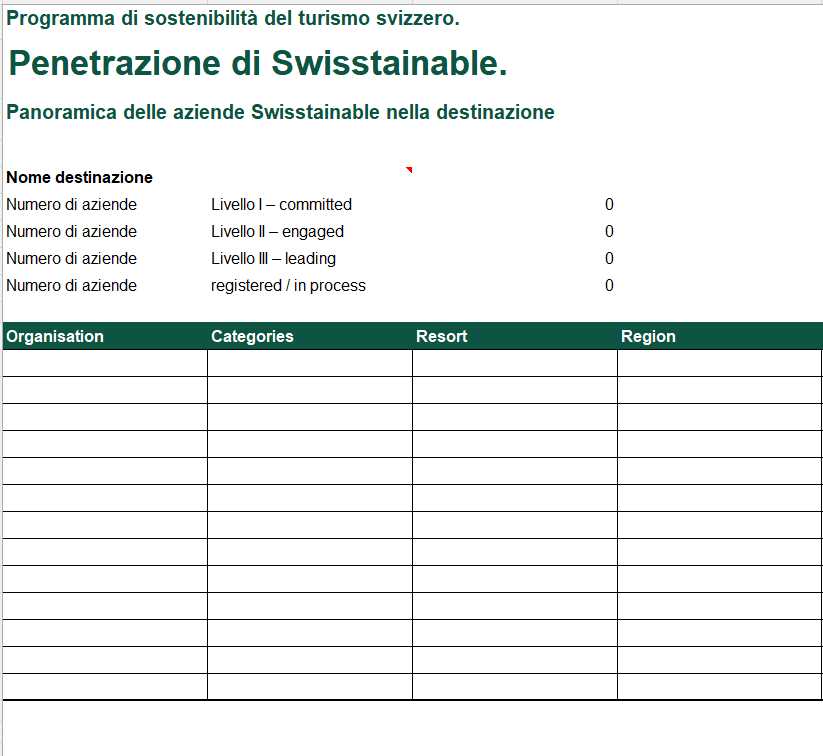Click the 'Region' column header
823x756 pixels.
[720, 337]
